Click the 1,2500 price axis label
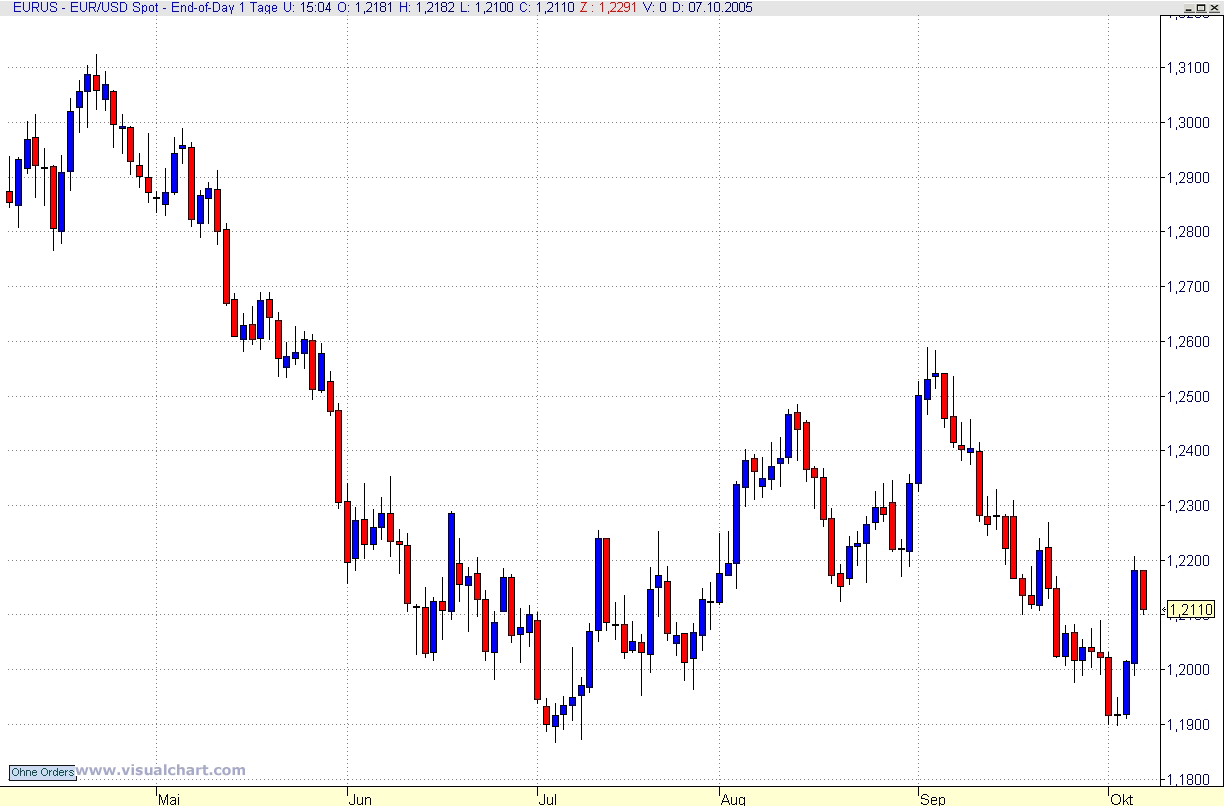1224x806 pixels. point(1188,397)
